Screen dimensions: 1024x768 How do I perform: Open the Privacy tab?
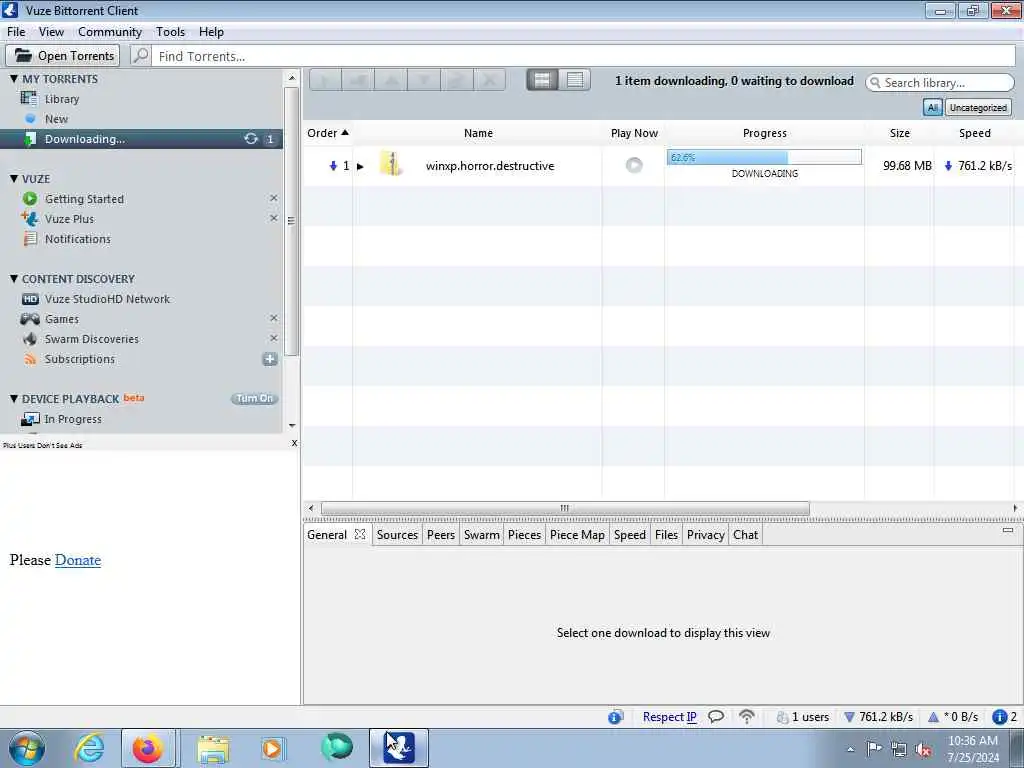tap(705, 534)
